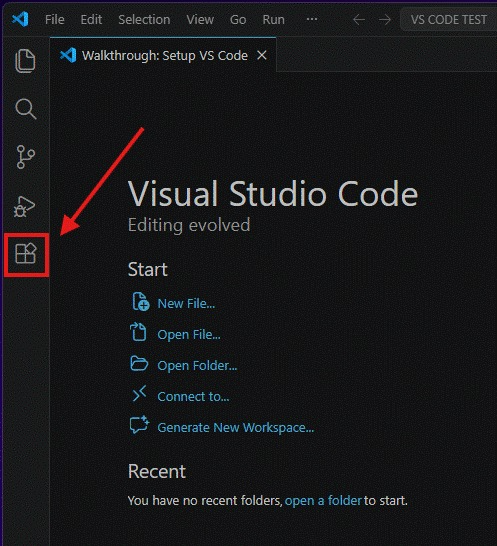Select the Walkthrough: Setup VS Code tab
The width and height of the screenshot is (497, 546).
coord(163,55)
